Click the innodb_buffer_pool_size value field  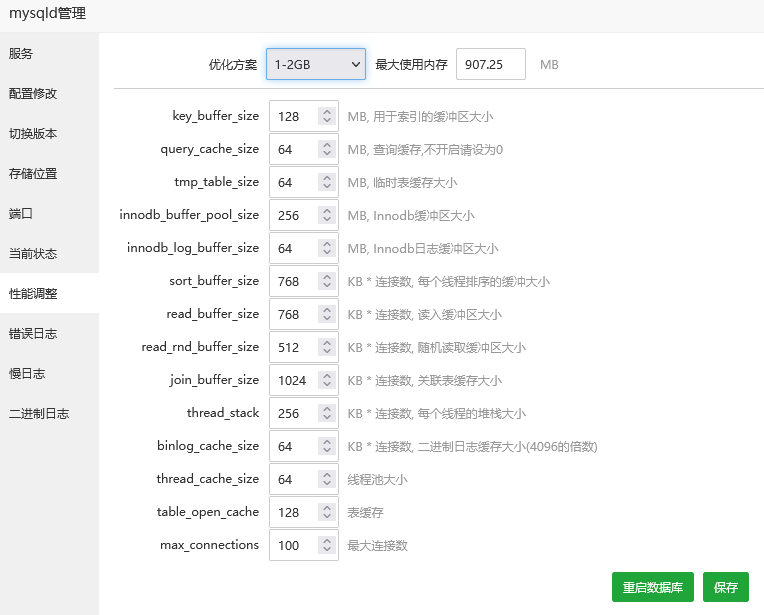[304, 215]
